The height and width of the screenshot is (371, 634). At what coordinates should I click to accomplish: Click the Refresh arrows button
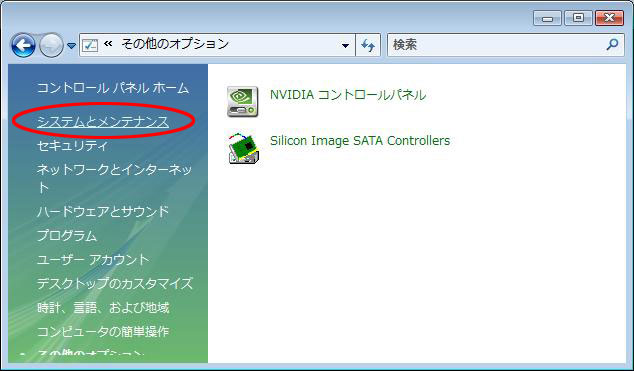(368, 45)
